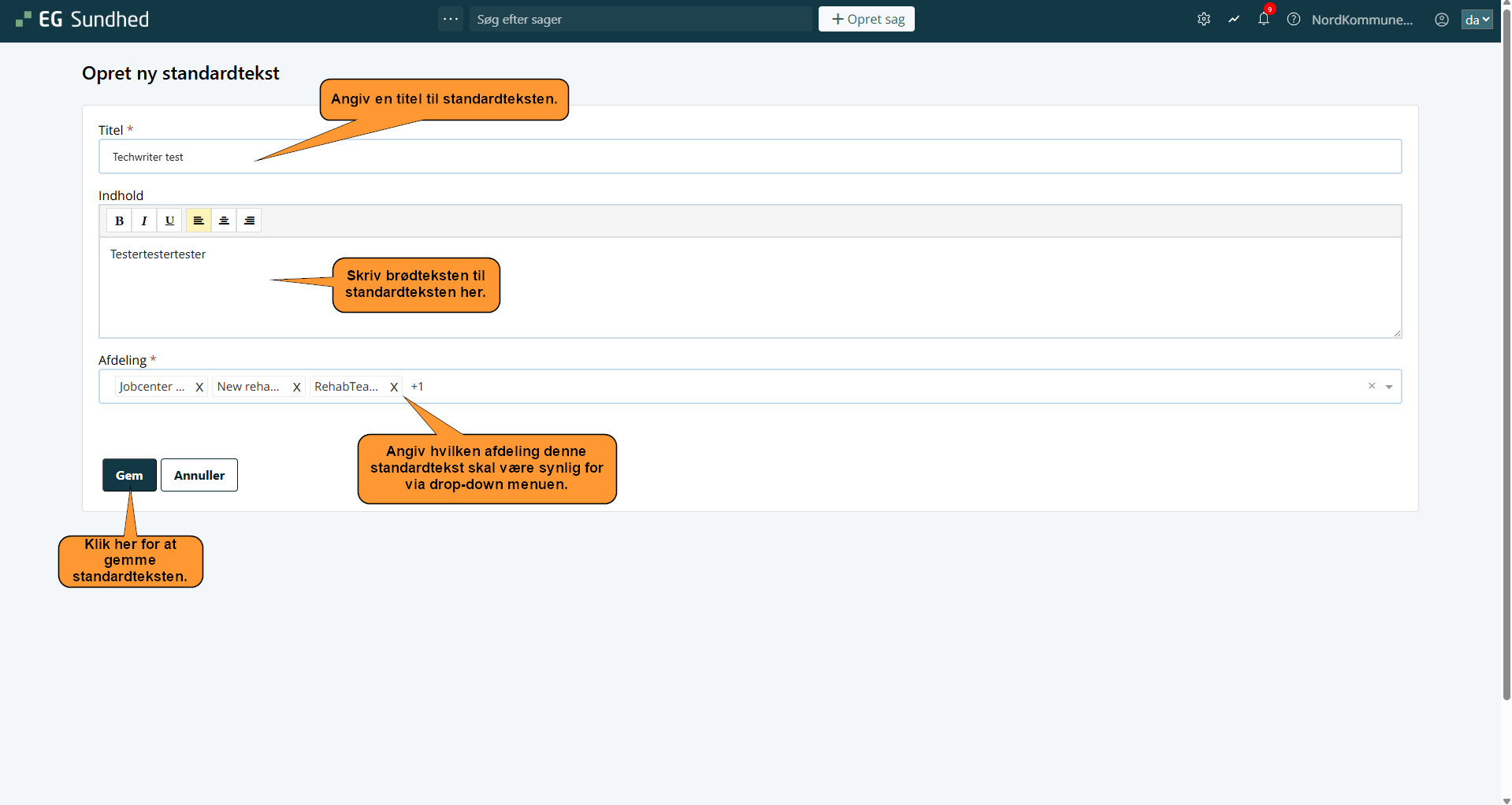Align content text to the right
Image resolution: width=1512 pixels, height=805 pixels.
pos(249,221)
